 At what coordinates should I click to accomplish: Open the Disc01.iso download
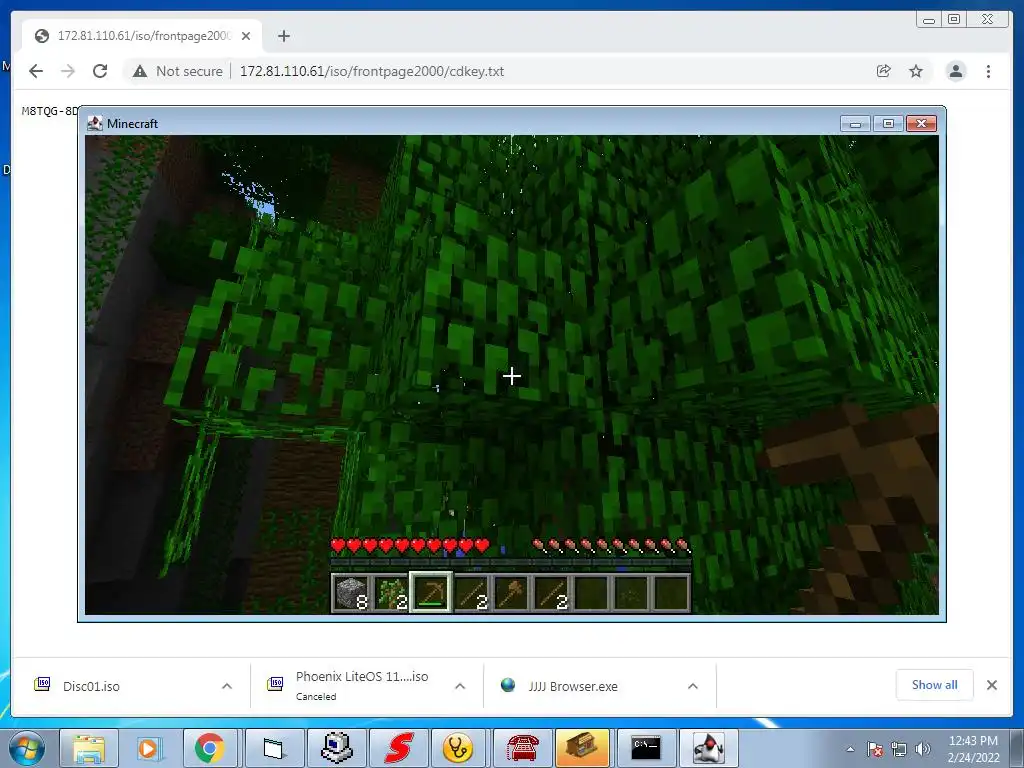pyautogui.click(x=91, y=686)
